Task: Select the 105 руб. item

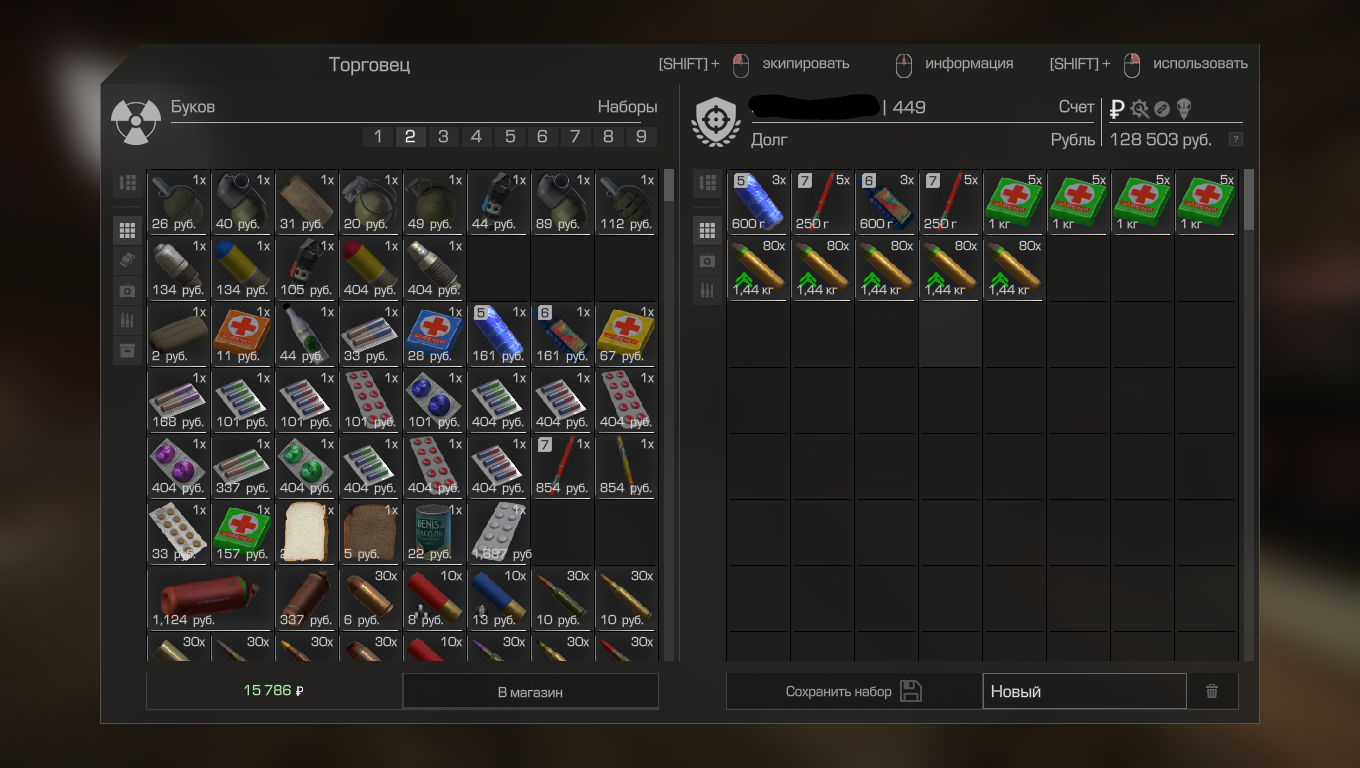Action: (x=307, y=269)
